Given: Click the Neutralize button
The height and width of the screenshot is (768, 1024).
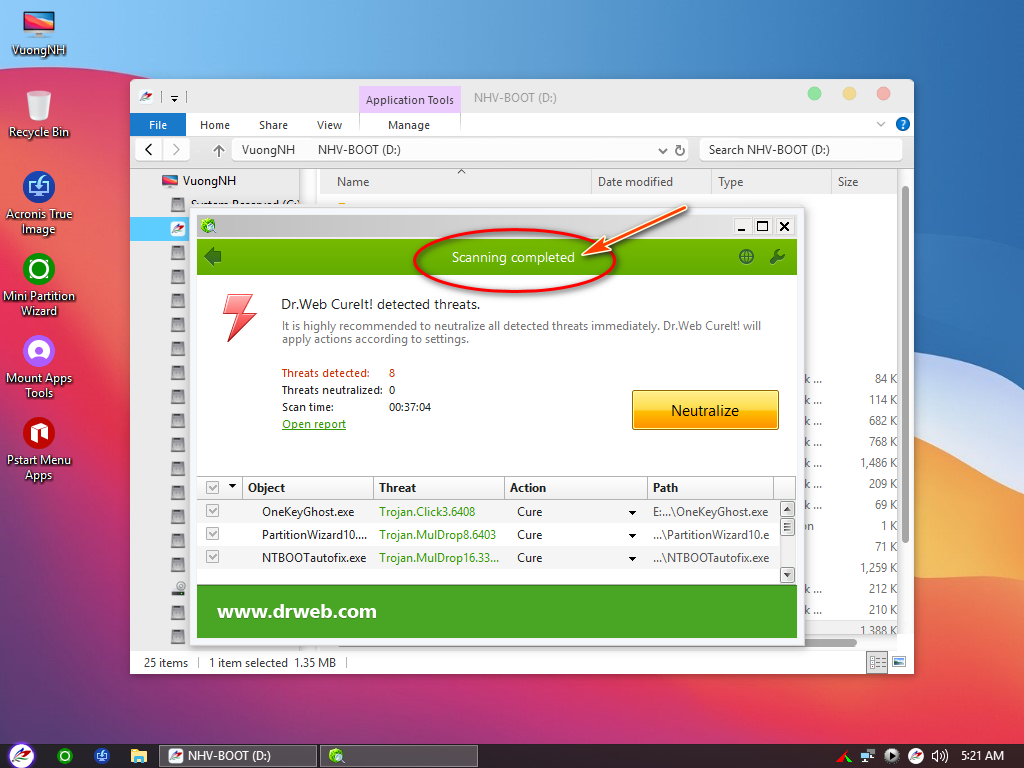Looking at the screenshot, I should (x=705, y=410).
